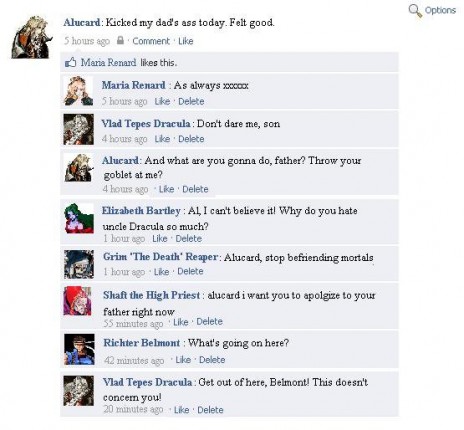Delete Grim Reaper's comment about mortals
464x430 pixels.
(190, 271)
